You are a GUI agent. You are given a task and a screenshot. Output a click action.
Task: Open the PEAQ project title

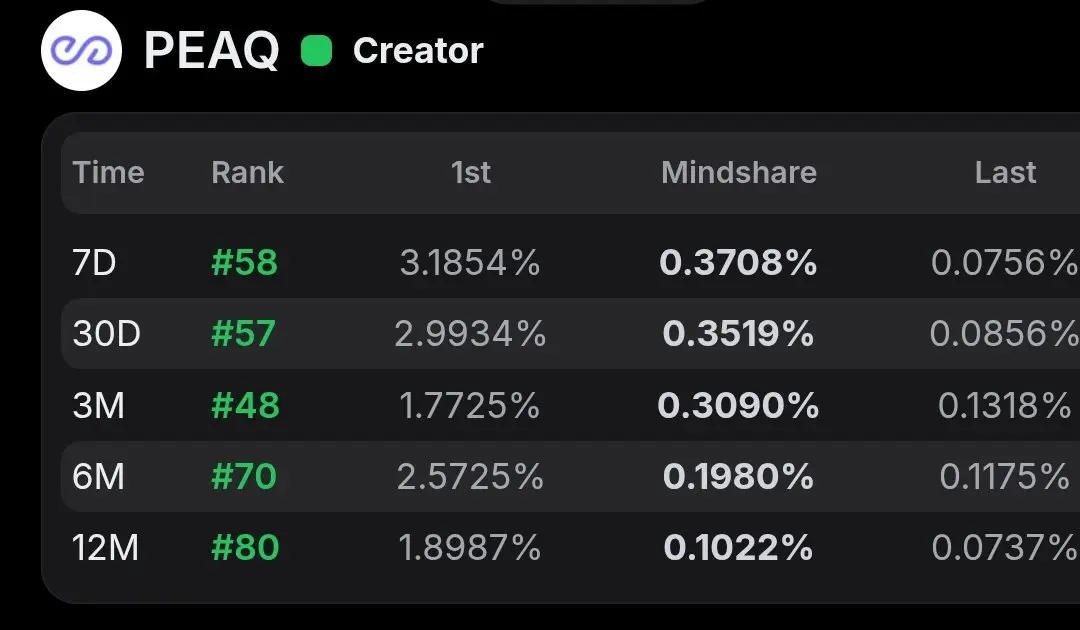click(x=211, y=51)
